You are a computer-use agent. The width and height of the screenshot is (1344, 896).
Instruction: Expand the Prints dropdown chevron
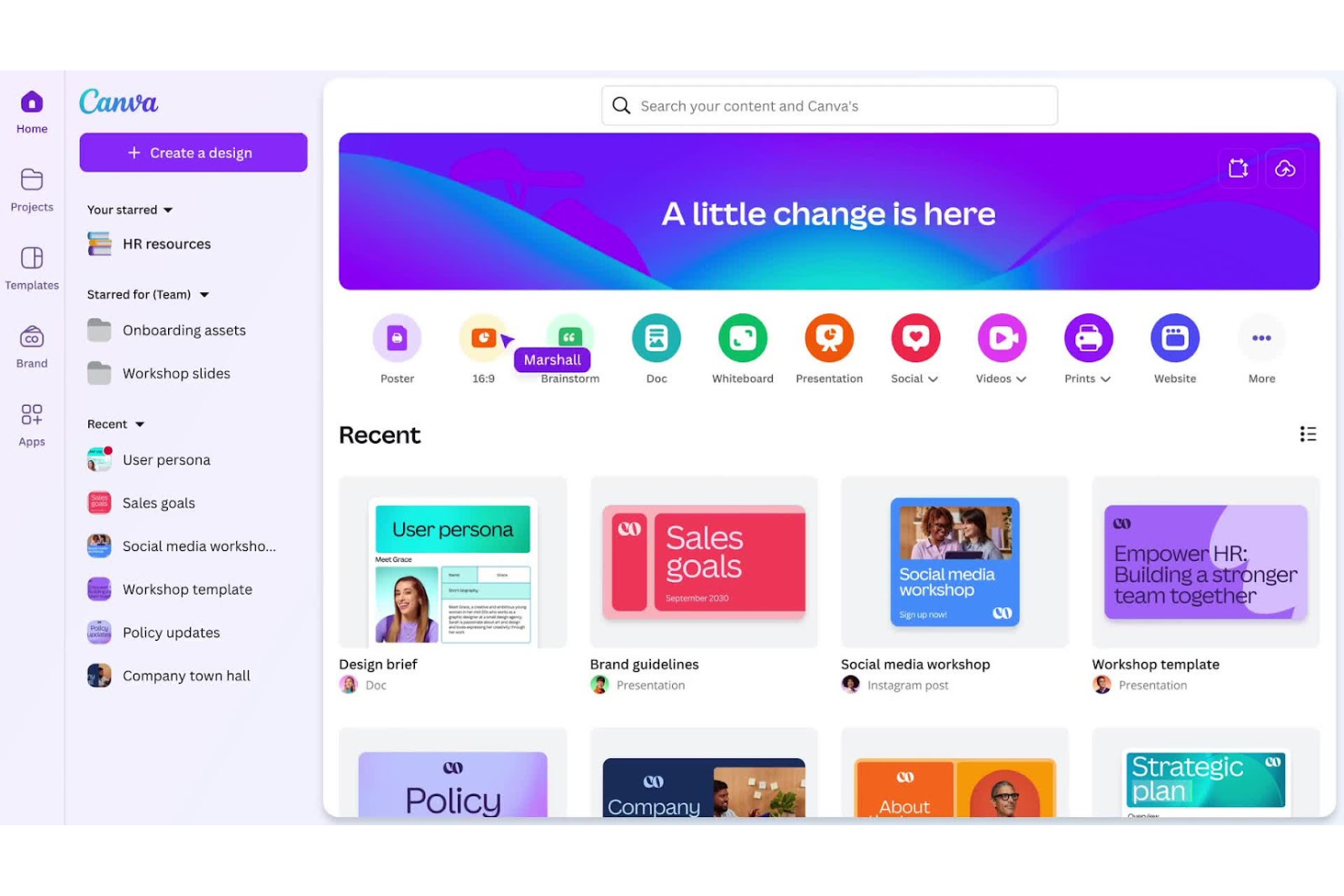click(1105, 379)
